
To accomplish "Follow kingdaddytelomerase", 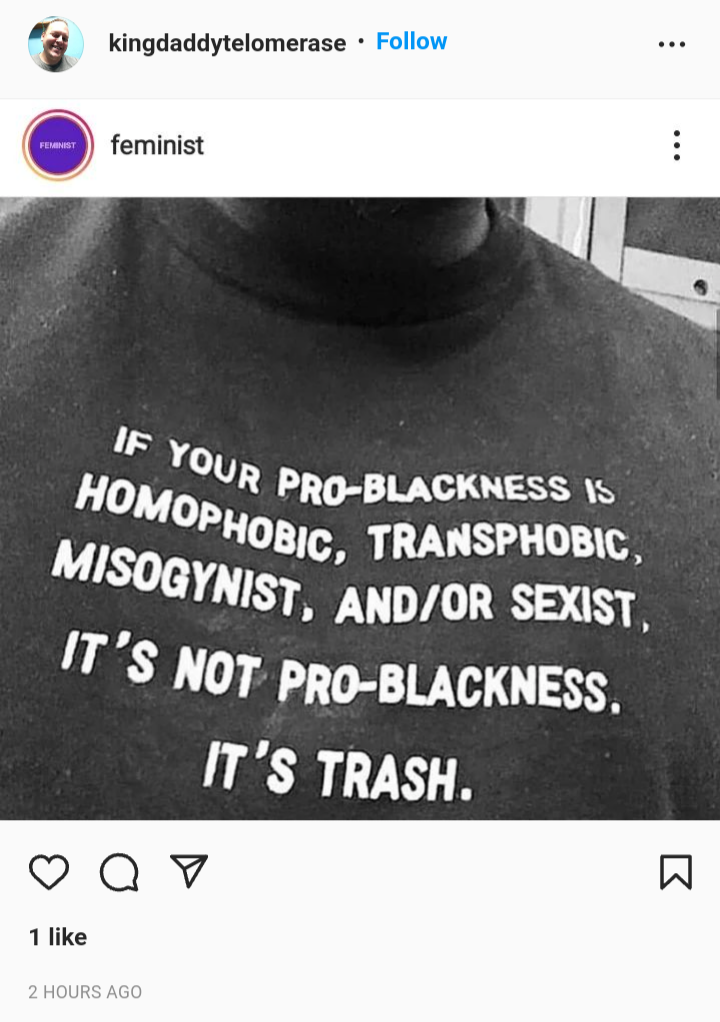I will point(411,41).
